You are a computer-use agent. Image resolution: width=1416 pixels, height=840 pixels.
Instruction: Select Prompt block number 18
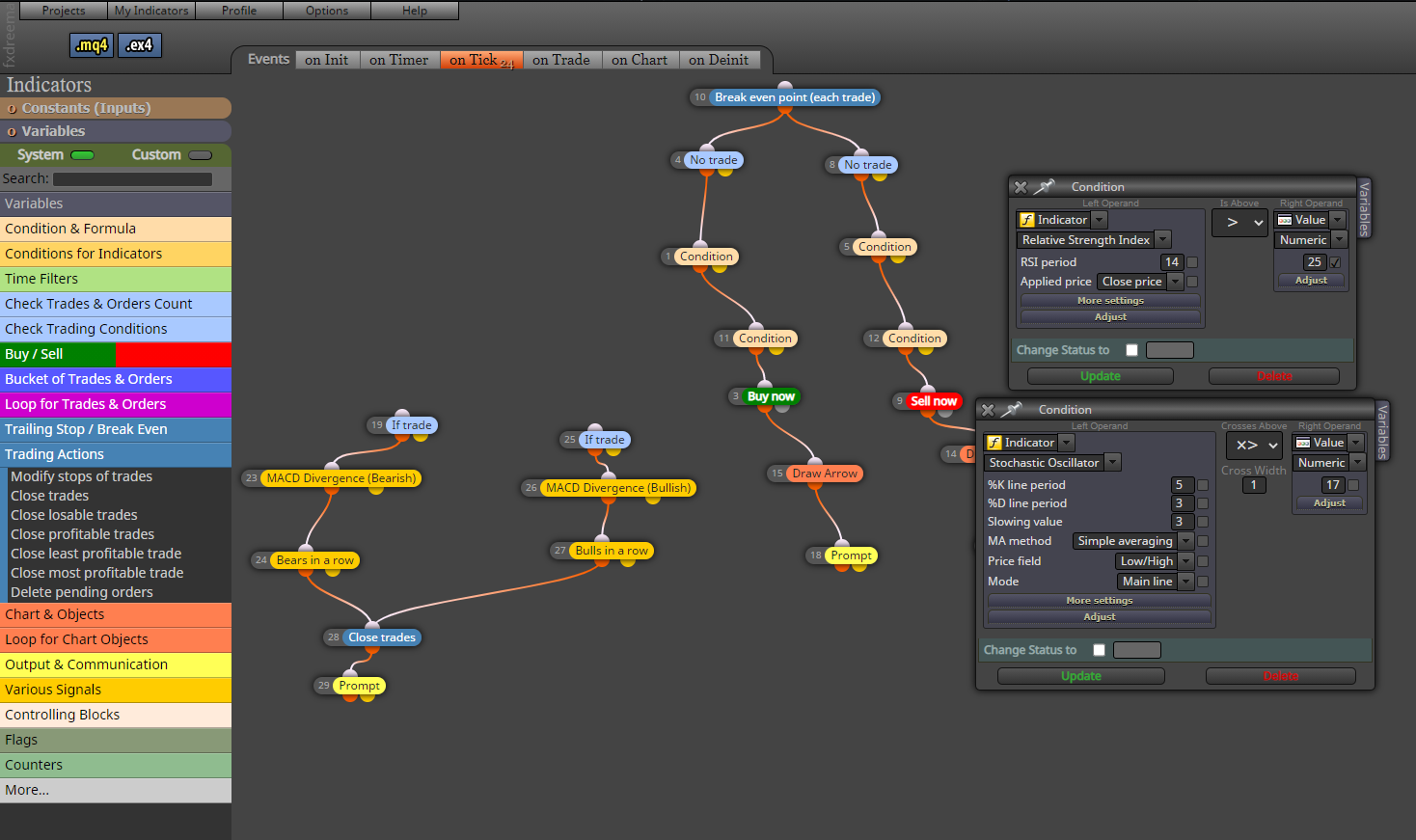[x=851, y=555]
